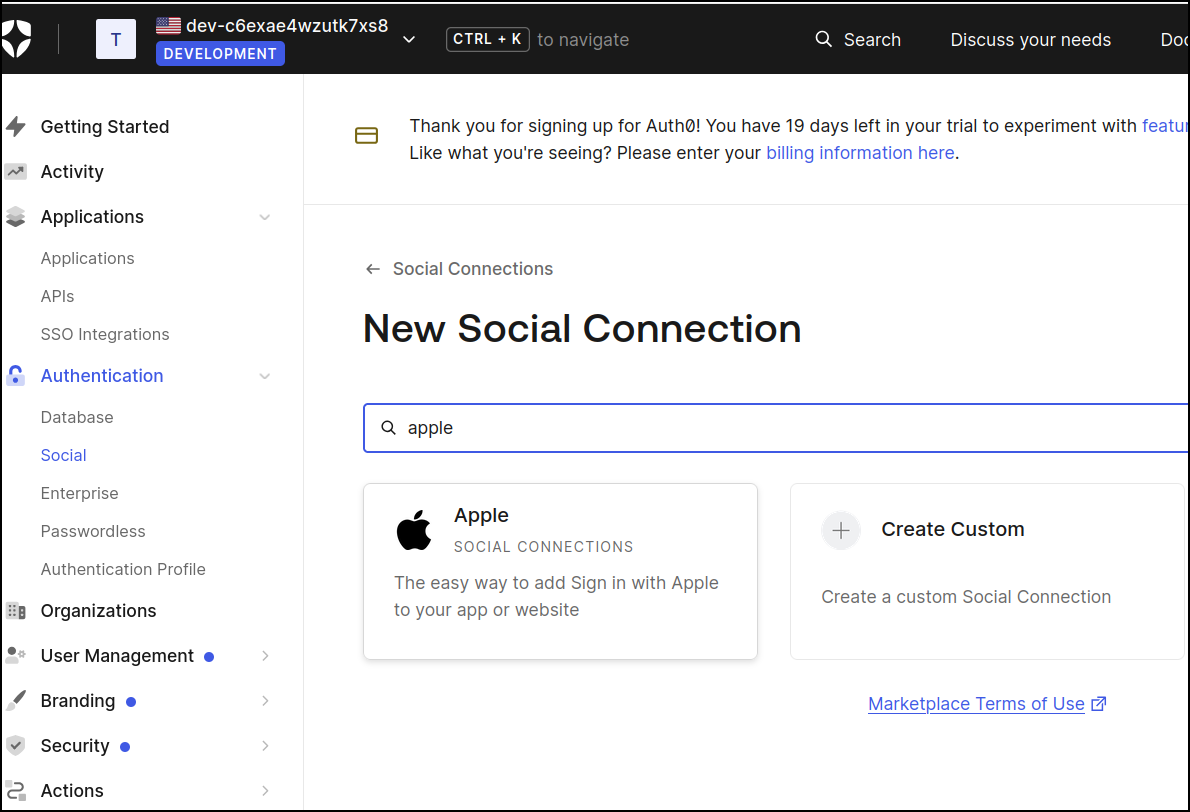The height and width of the screenshot is (812, 1190).
Task: Open Getting Started in the sidebar
Action: click(x=105, y=127)
